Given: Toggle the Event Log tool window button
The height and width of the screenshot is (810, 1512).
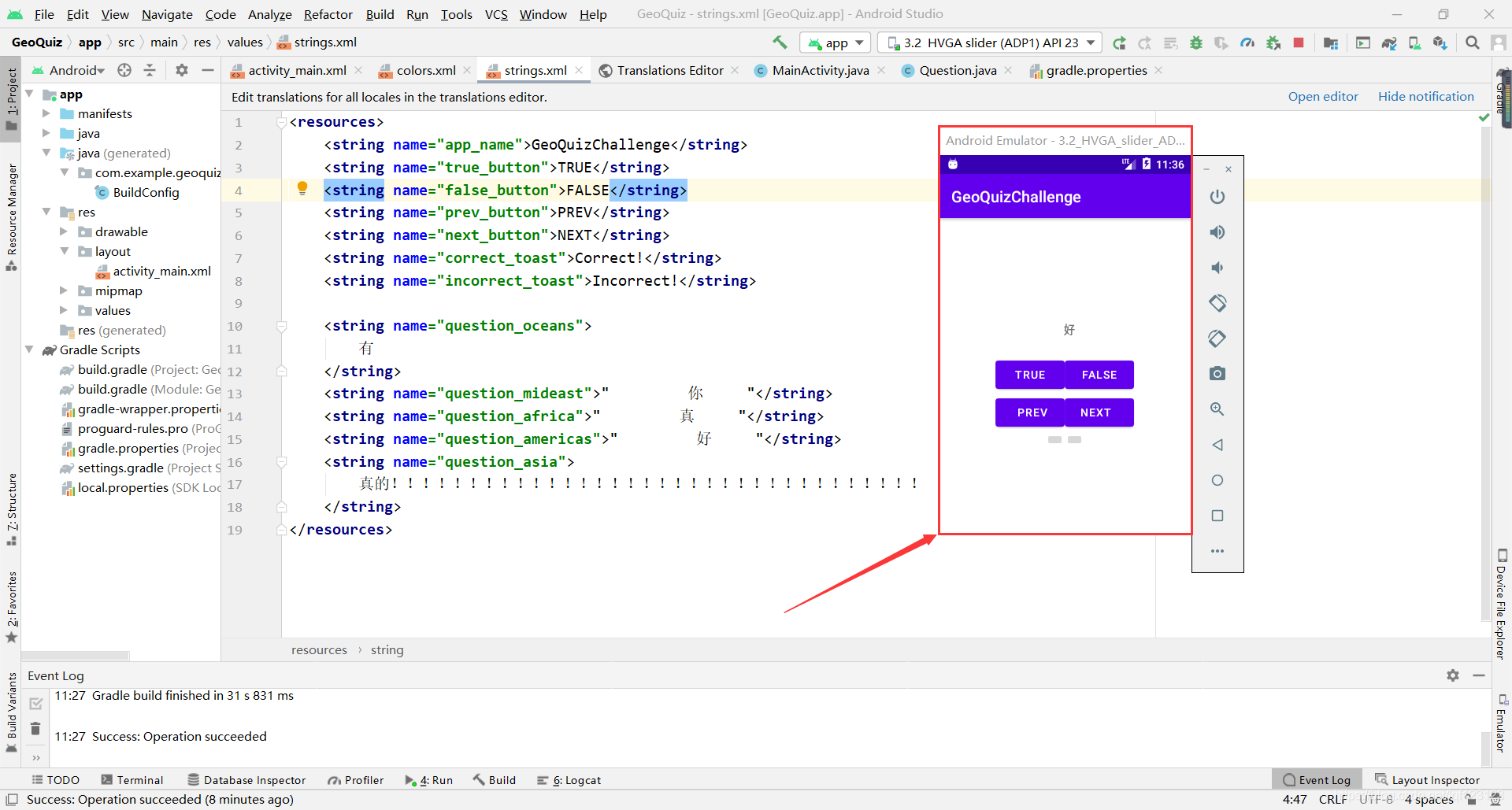Looking at the screenshot, I should (1317, 780).
